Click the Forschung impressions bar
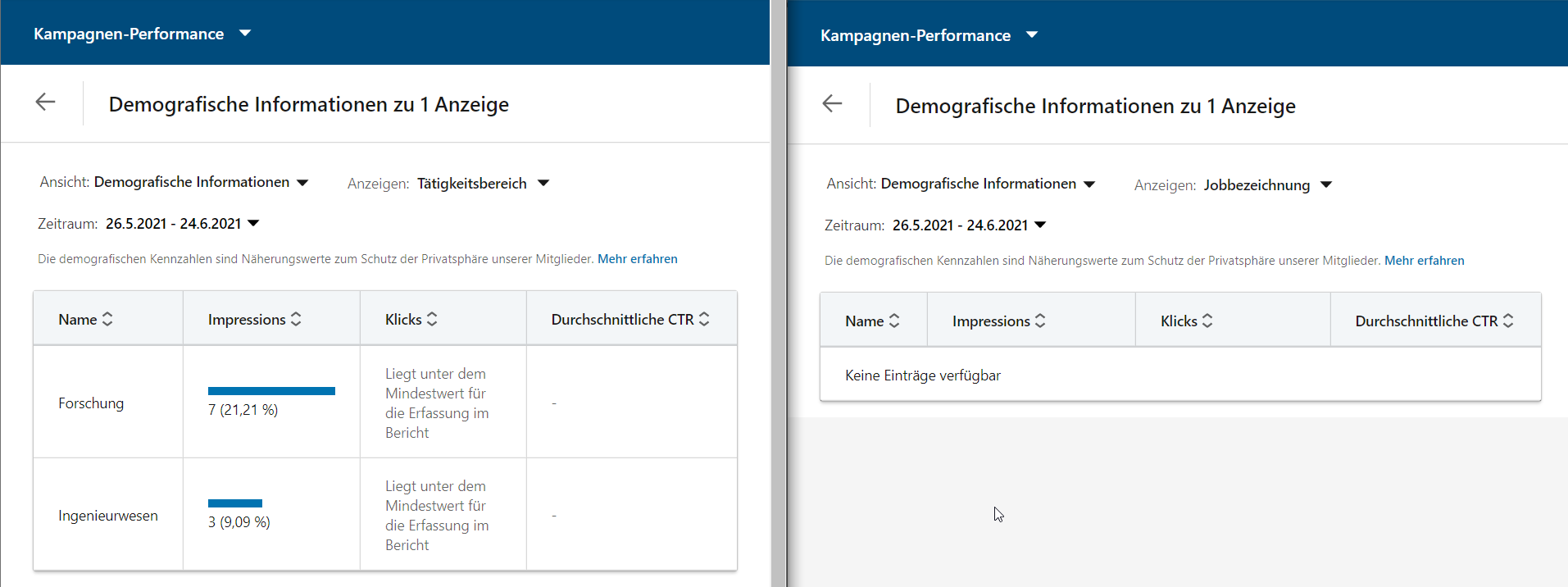 (271, 391)
